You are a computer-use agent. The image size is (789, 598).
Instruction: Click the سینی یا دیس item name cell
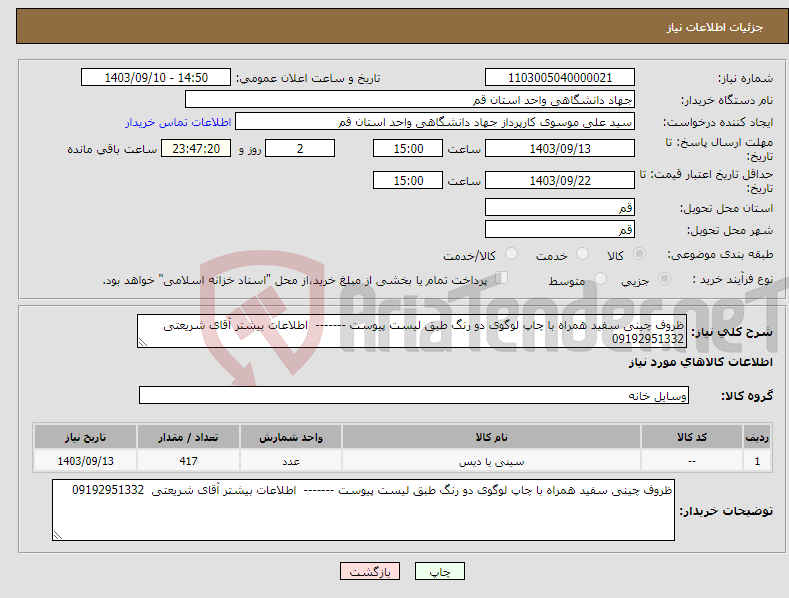[491, 461]
